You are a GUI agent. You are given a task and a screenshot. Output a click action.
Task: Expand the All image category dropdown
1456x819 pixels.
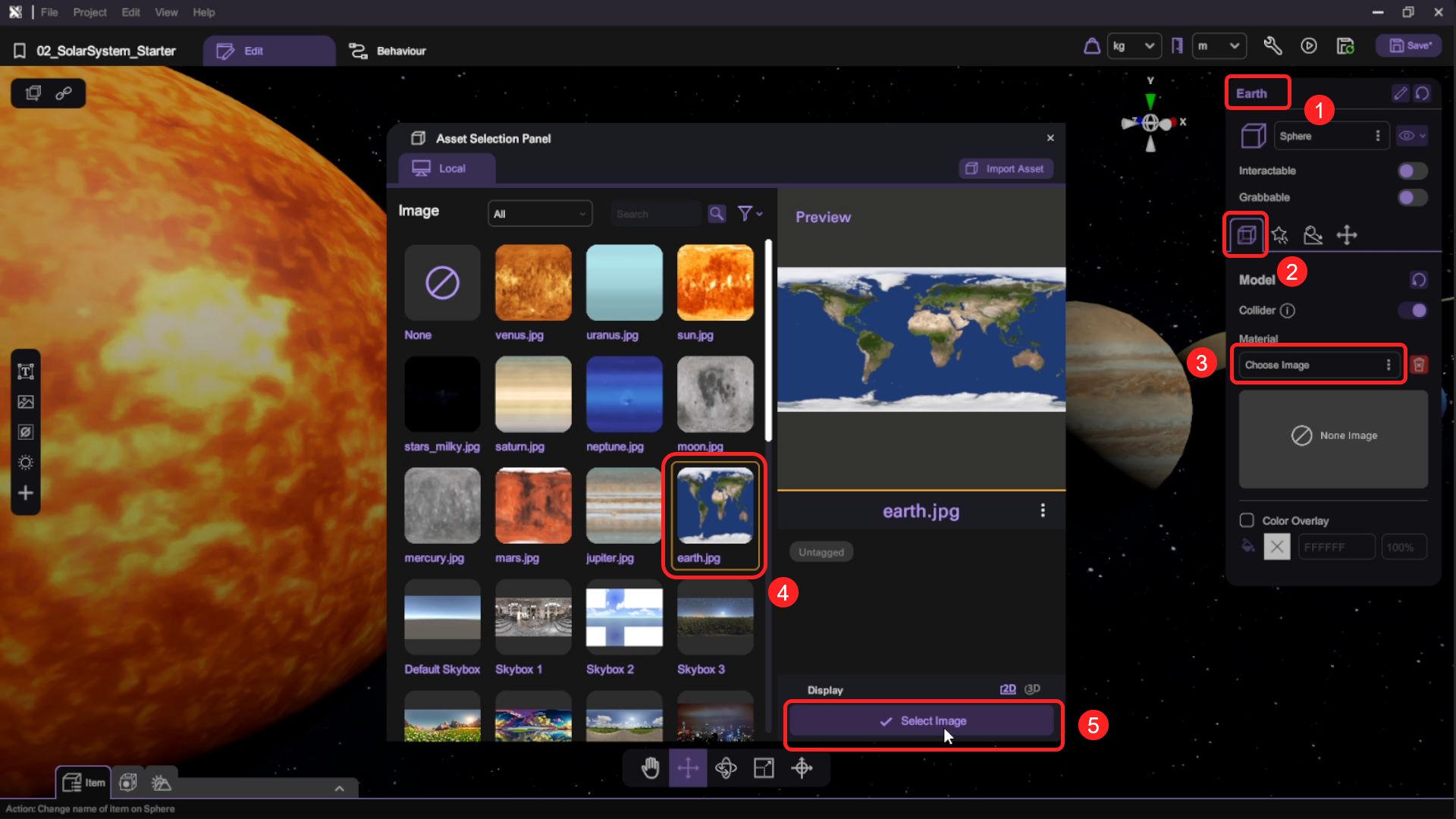coord(539,214)
